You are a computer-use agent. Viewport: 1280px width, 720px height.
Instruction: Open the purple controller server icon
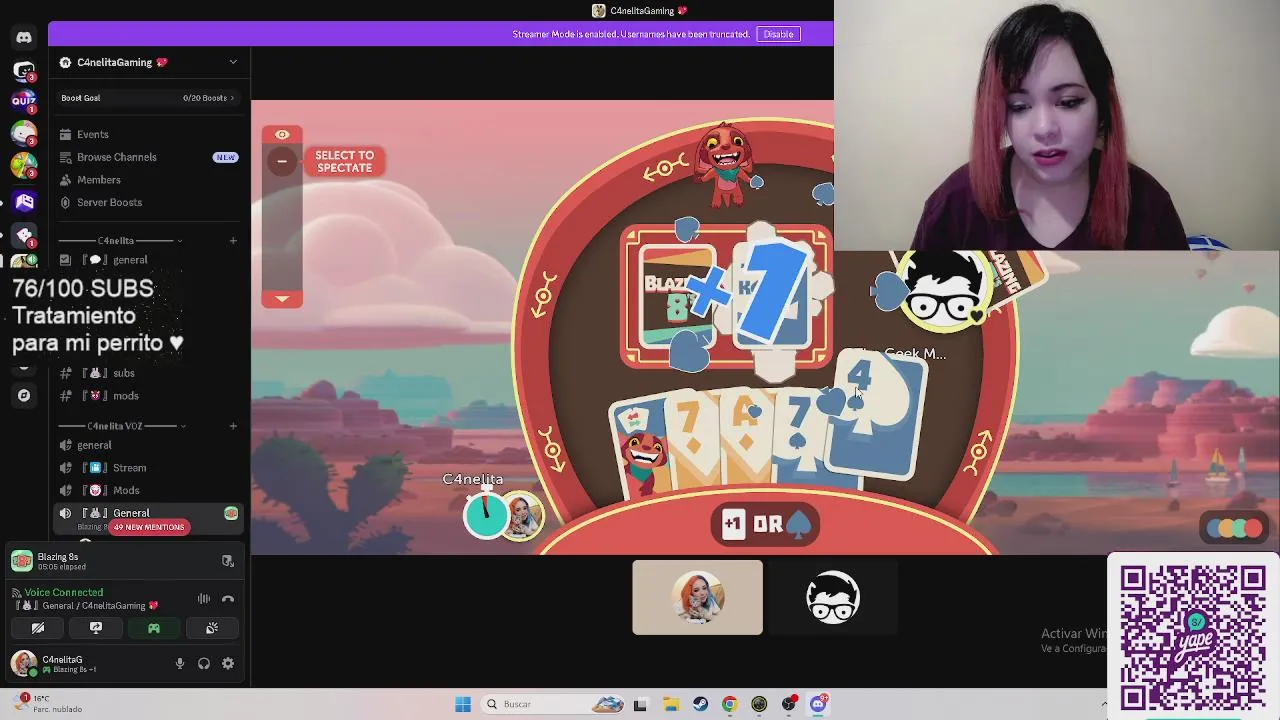point(24,202)
